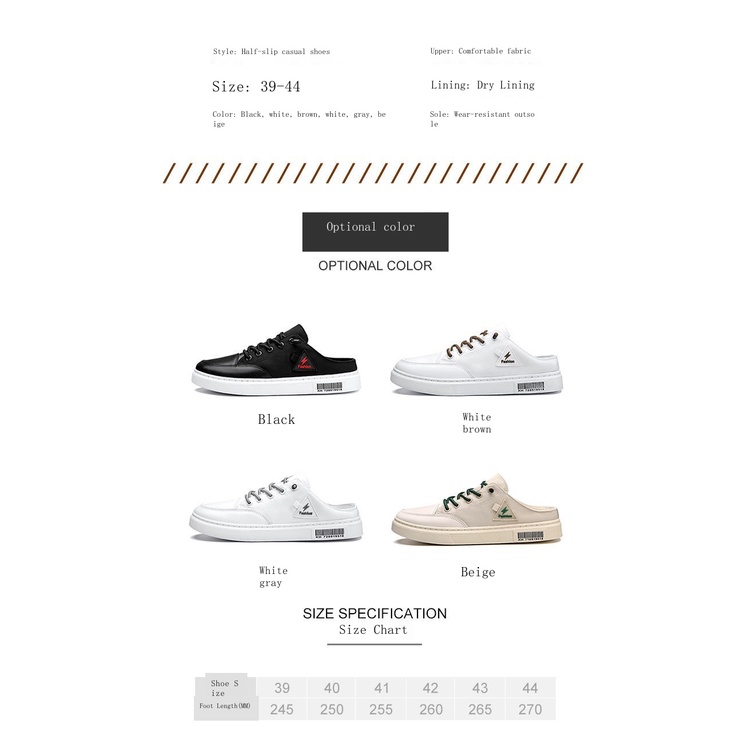
Task: Click the Lining: Dry Lining text
Action: (x=482, y=85)
